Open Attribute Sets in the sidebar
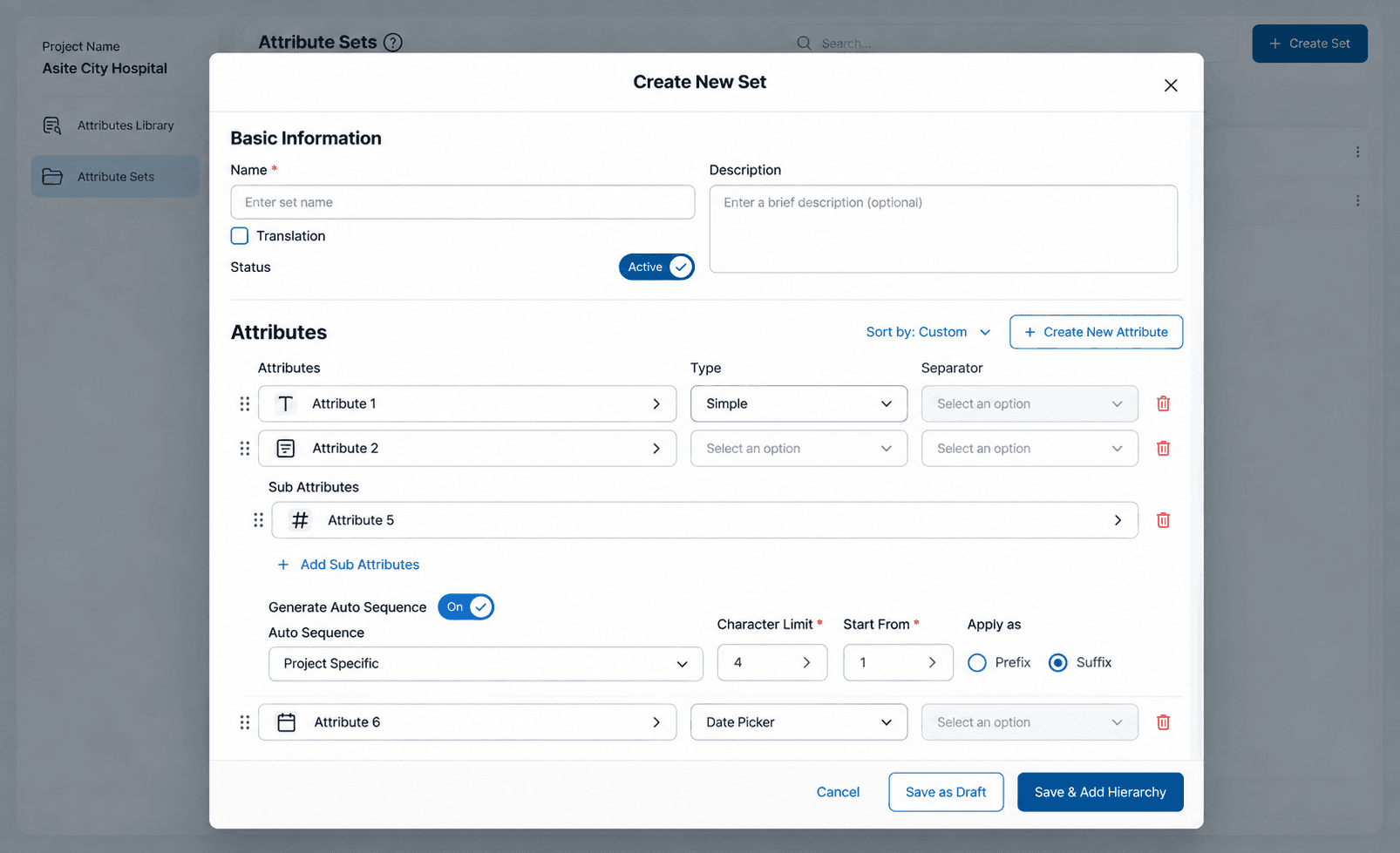This screenshot has height=853, width=1400. point(115,176)
